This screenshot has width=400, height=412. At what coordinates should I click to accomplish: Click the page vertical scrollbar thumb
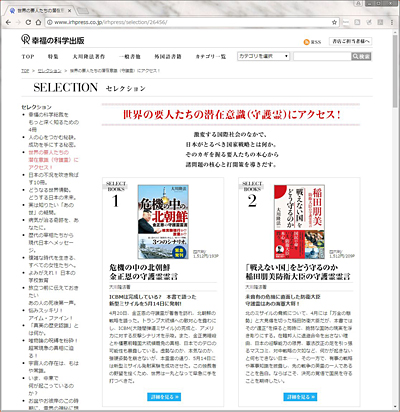click(x=396, y=72)
